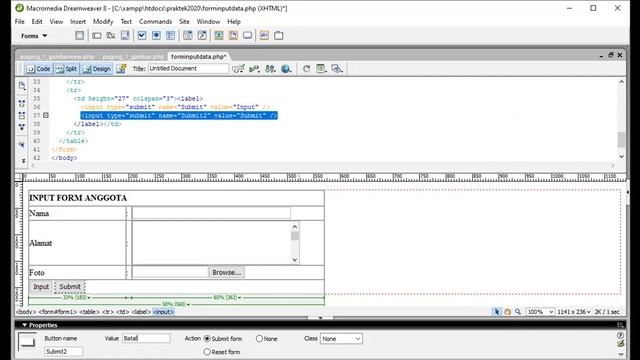Select the None action radio
The width and height of the screenshot is (640, 360).
tap(259, 339)
